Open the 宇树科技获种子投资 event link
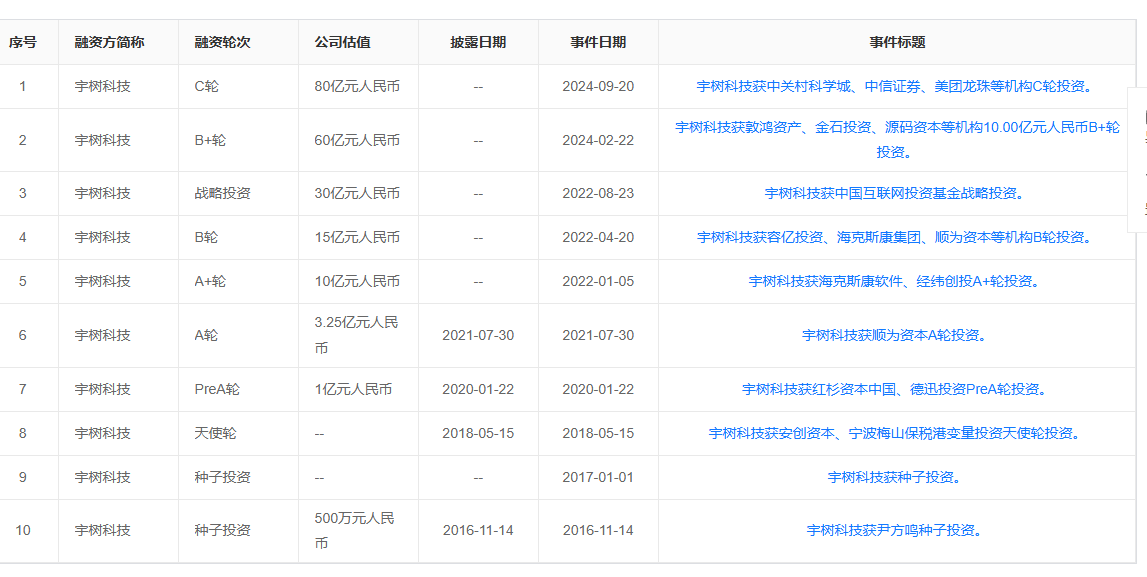 tap(897, 477)
